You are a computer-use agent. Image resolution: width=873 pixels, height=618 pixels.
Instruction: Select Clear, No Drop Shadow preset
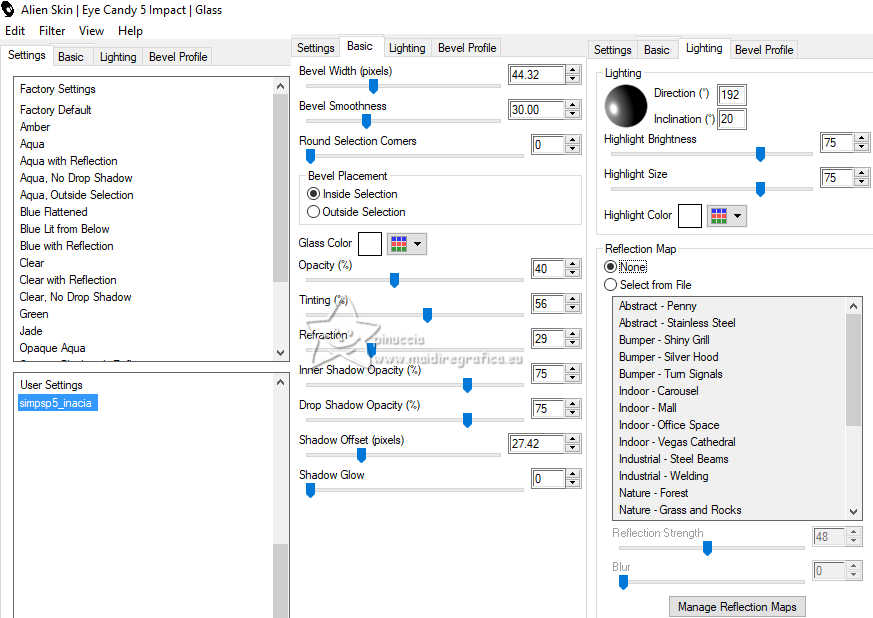click(75, 297)
